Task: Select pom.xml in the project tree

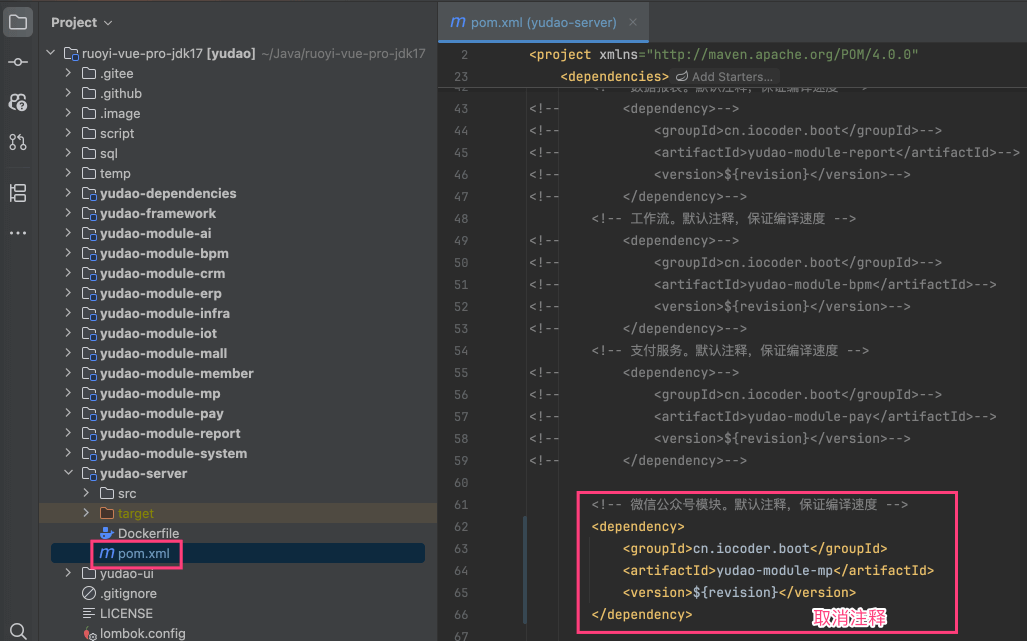Action: [143, 553]
